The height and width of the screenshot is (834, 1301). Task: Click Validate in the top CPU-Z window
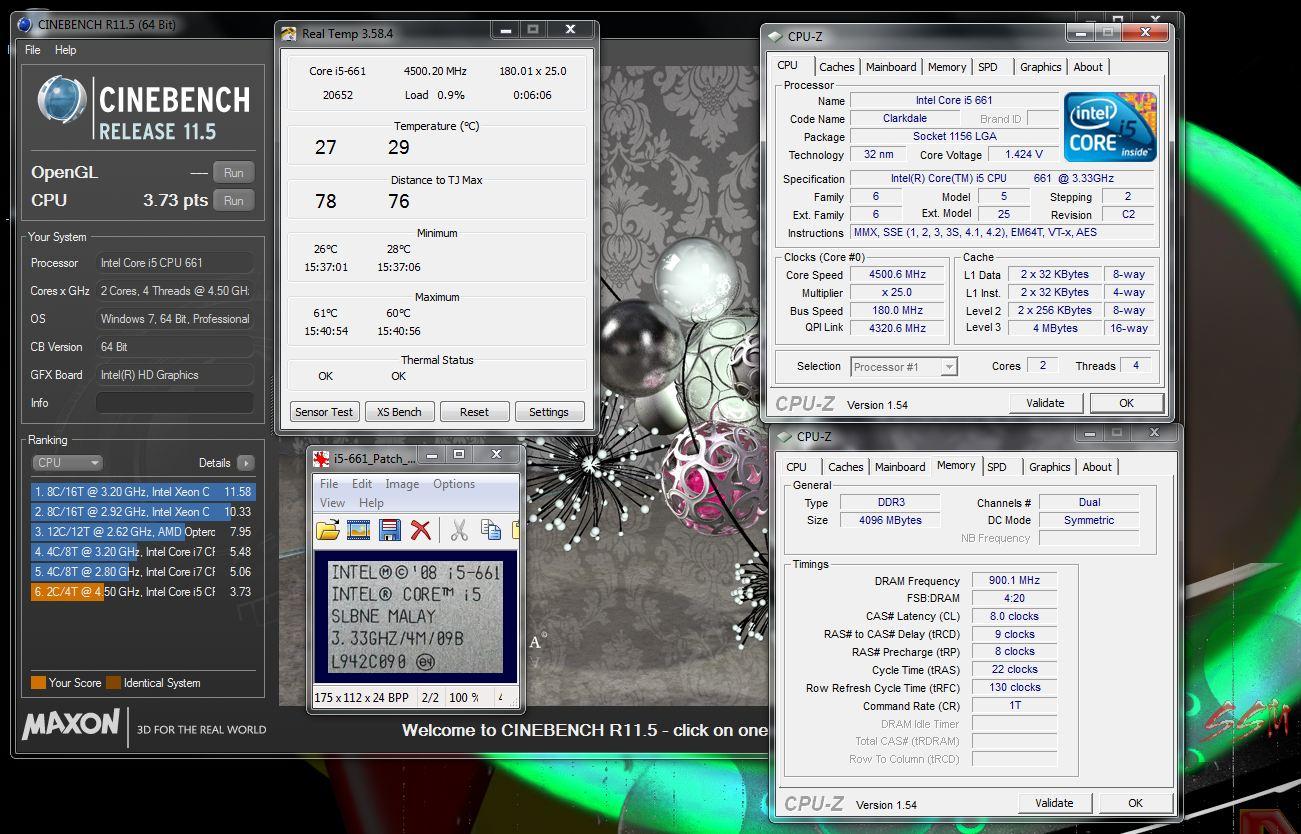pos(1045,403)
